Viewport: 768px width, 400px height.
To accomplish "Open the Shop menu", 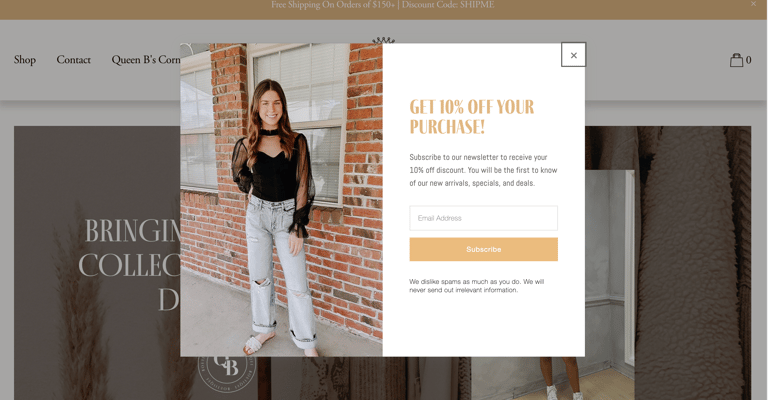I will 25,60.
